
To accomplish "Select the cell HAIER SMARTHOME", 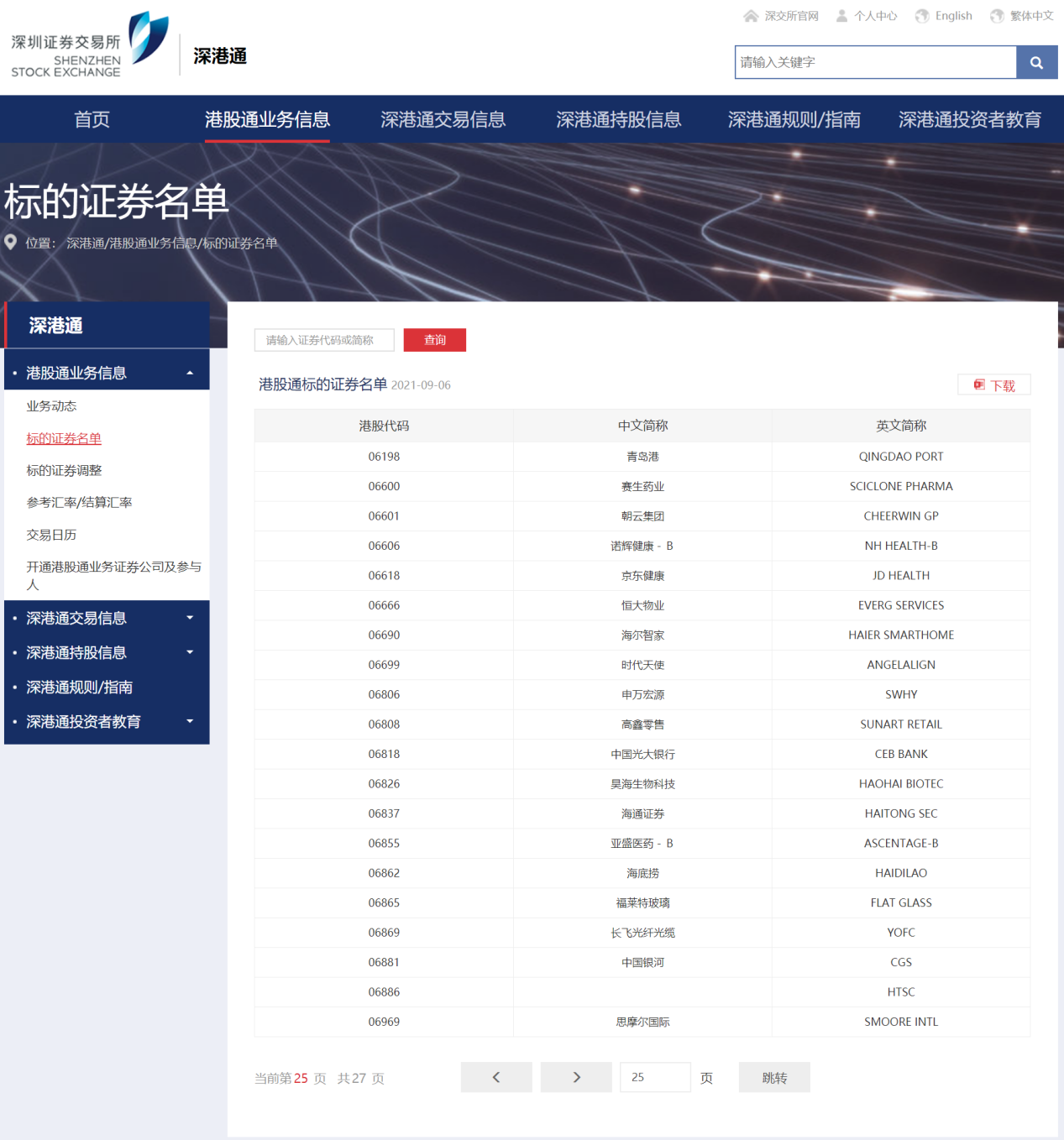I will pos(901,635).
